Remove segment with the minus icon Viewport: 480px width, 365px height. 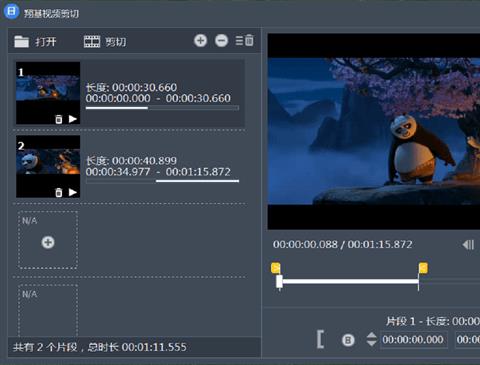(x=221, y=41)
